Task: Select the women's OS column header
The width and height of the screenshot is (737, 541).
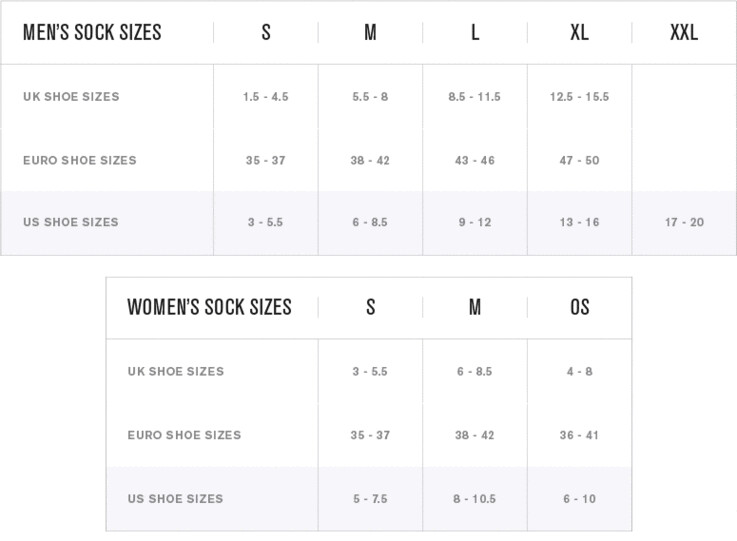Action: (x=579, y=307)
